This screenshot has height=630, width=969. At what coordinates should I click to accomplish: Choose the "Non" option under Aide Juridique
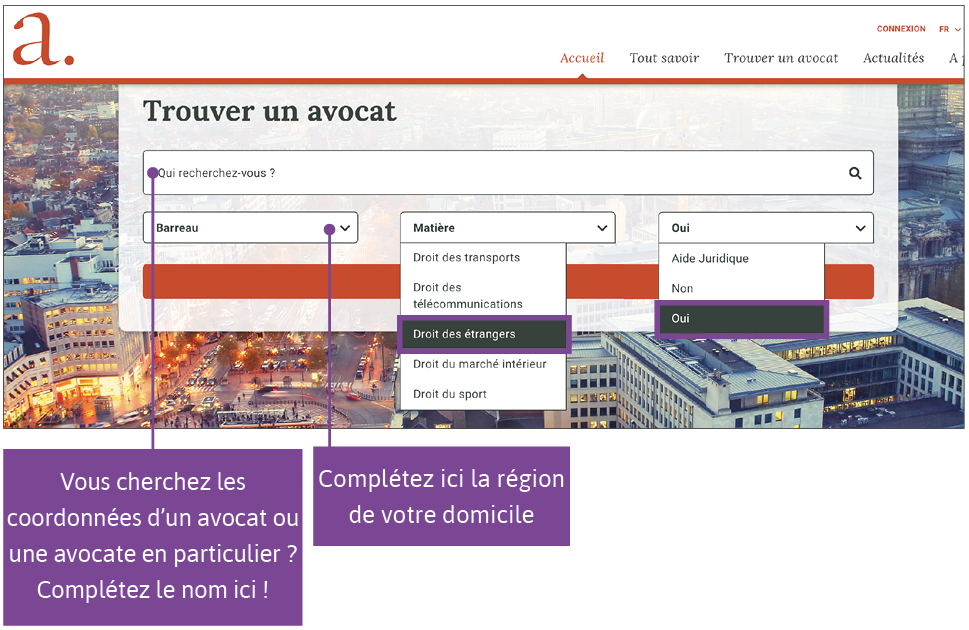point(681,288)
